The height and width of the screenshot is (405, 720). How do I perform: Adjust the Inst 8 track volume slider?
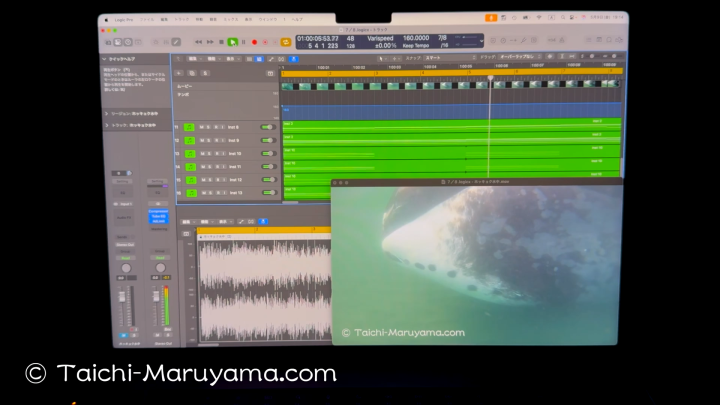[x=268, y=127]
